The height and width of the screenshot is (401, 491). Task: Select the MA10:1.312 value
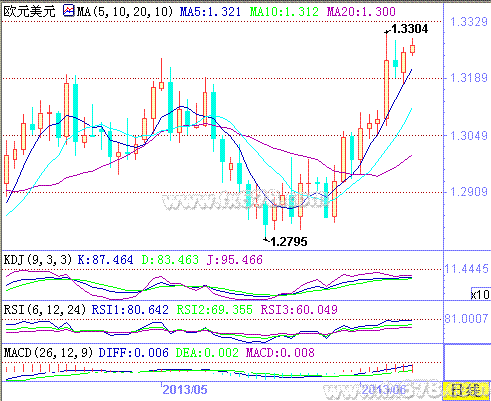coord(284,12)
